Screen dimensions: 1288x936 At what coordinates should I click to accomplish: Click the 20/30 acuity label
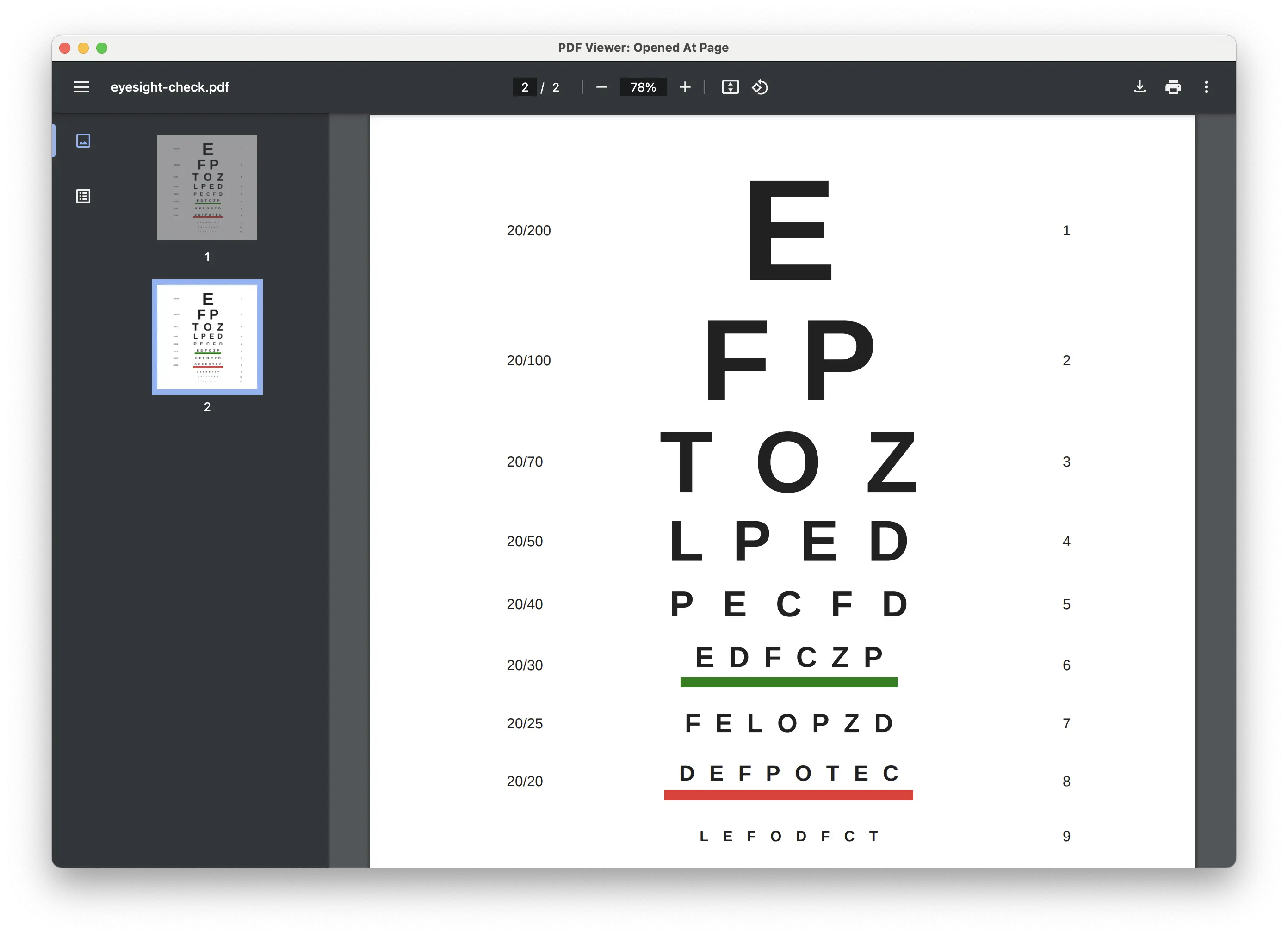[525, 665]
